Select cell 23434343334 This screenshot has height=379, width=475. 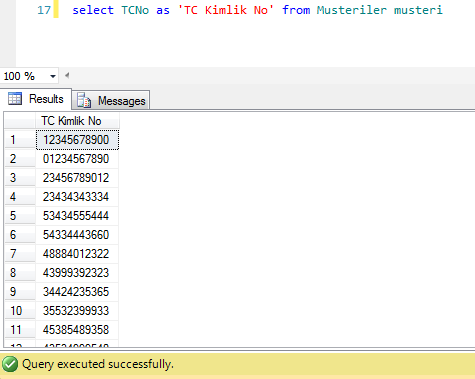77,197
